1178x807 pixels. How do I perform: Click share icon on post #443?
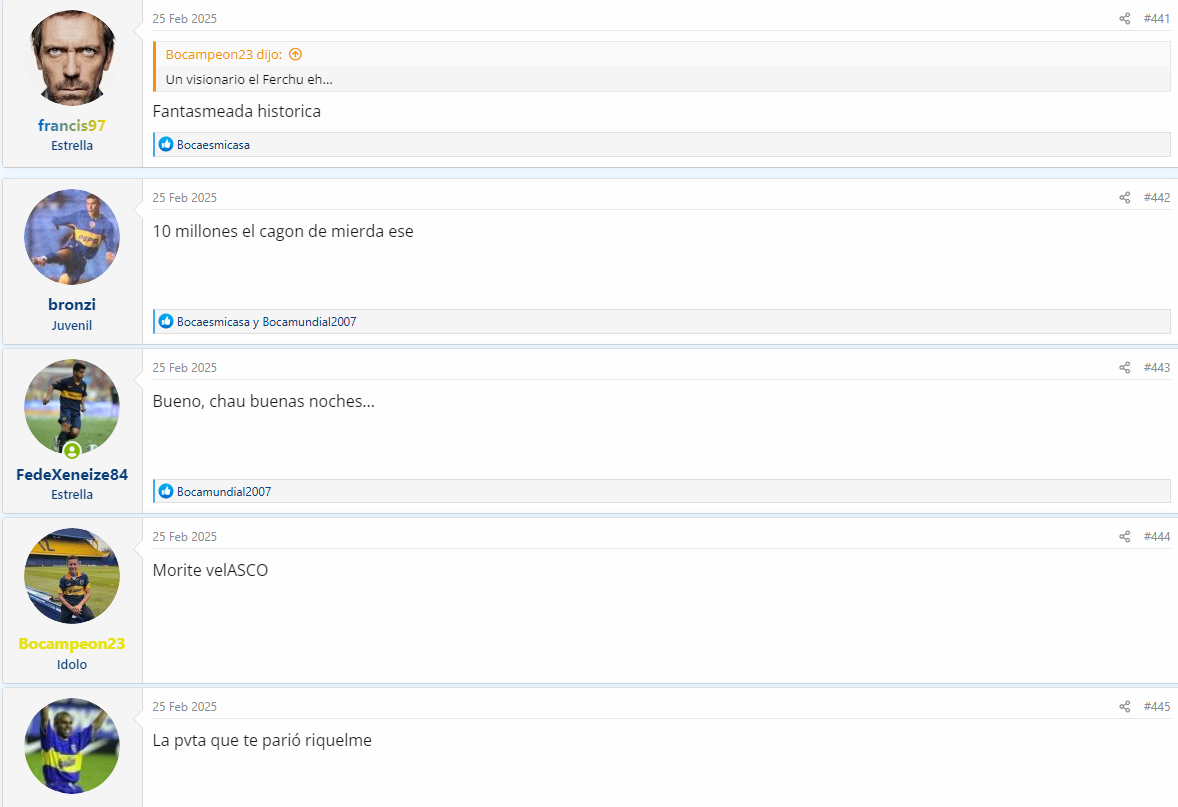(1125, 367)
